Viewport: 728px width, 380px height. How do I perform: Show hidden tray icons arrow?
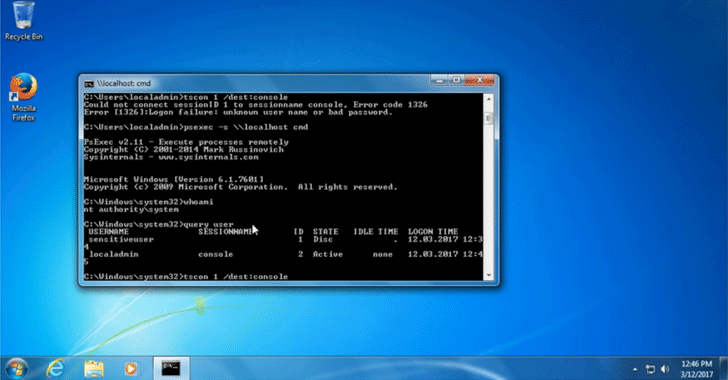635,370
